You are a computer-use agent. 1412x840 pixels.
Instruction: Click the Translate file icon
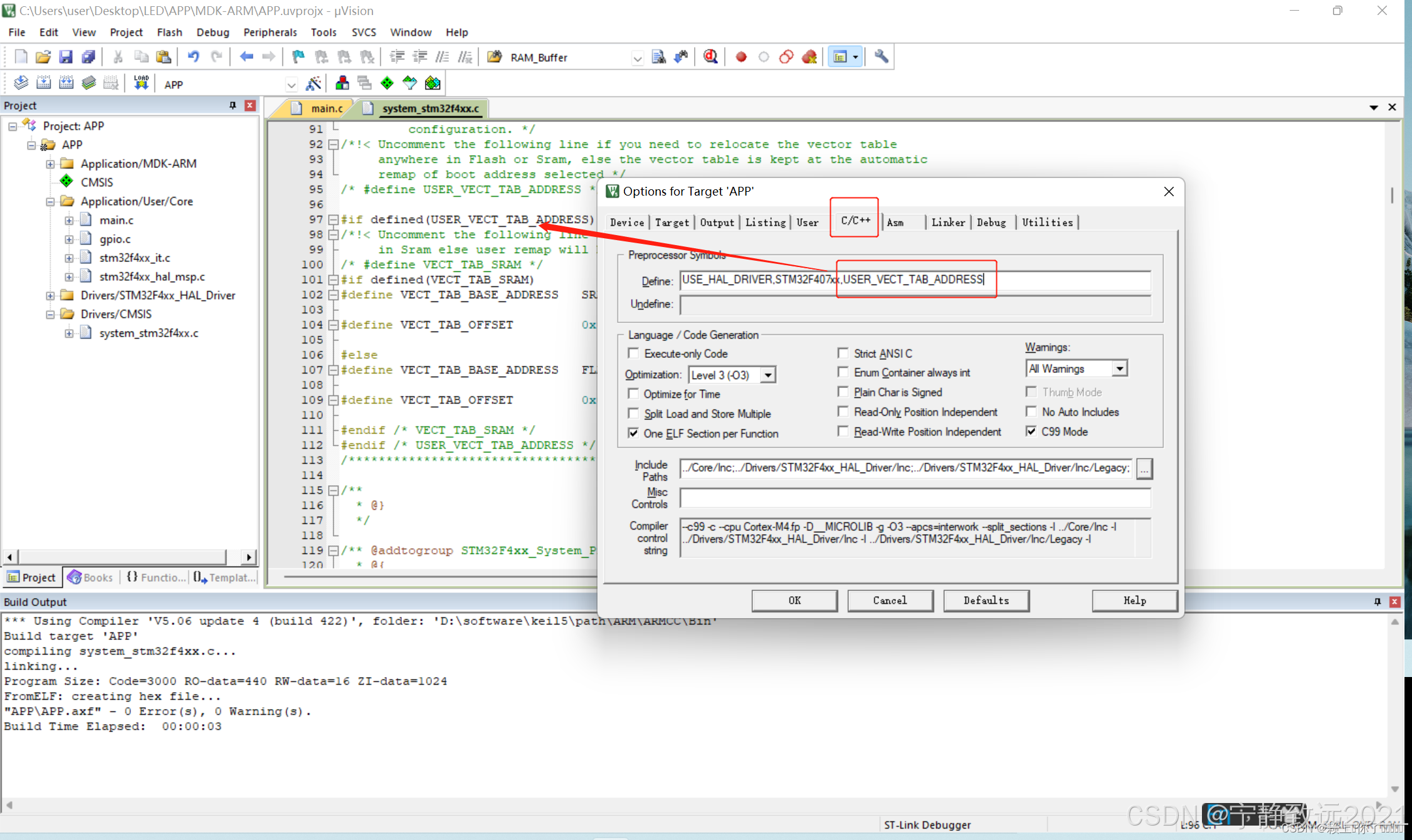point(21,83)
